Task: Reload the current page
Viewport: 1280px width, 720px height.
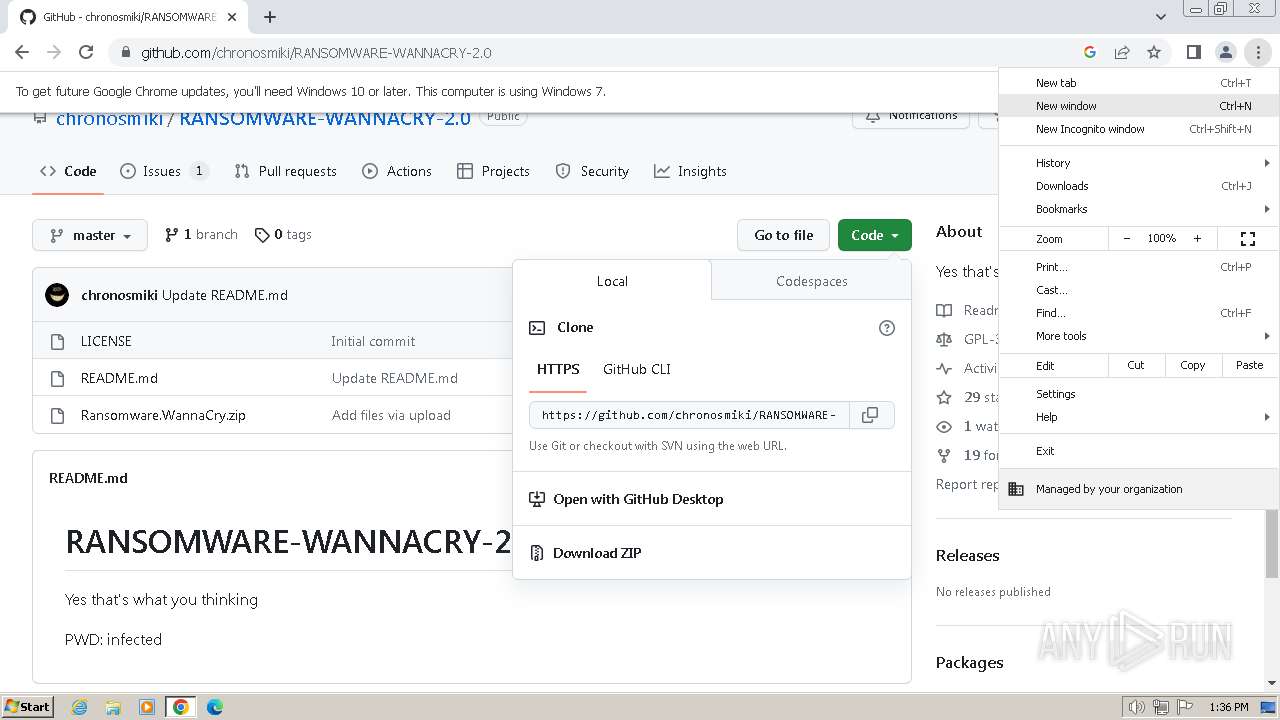Action: (x=86, y=52)
